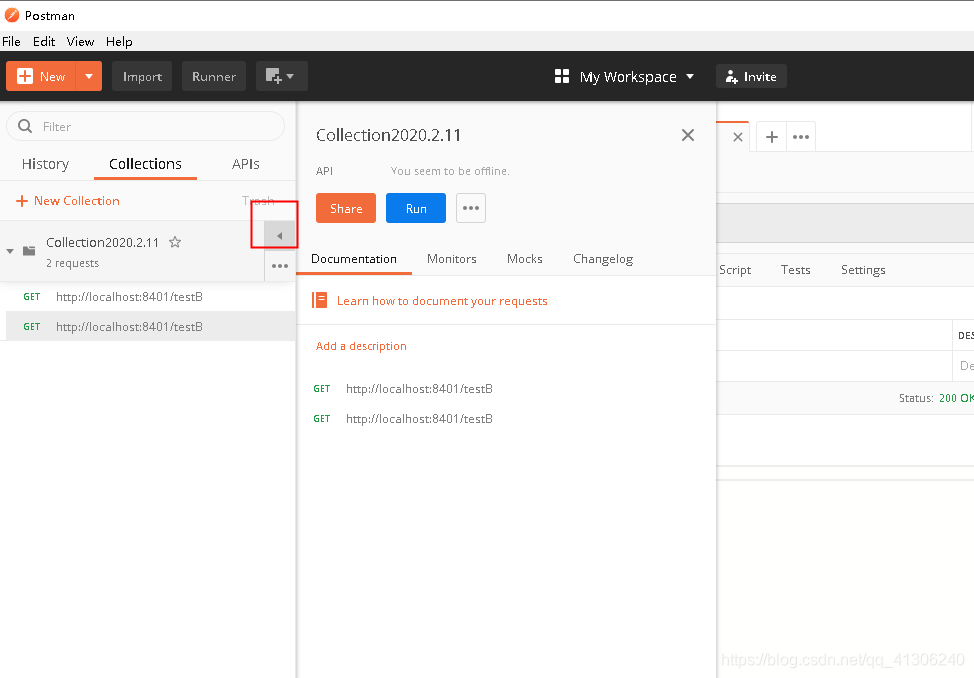Switch to the Collections sidebar tab

(x=145, y=164)
